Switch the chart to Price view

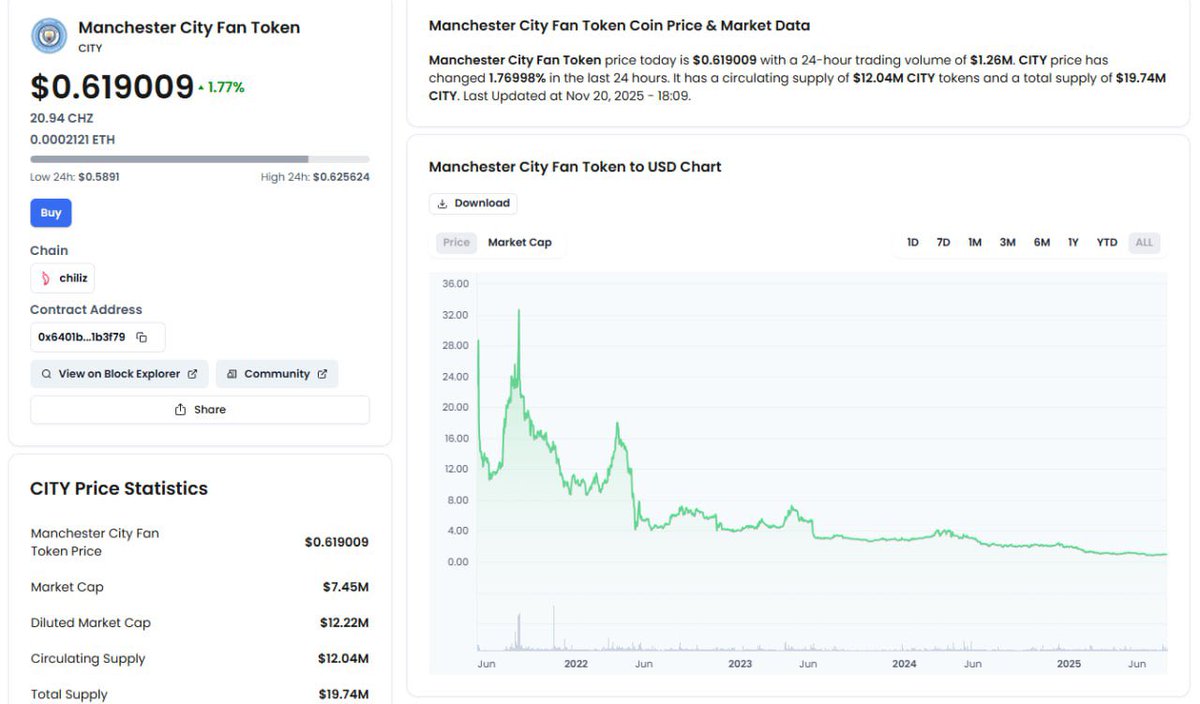tap(456, 242)
